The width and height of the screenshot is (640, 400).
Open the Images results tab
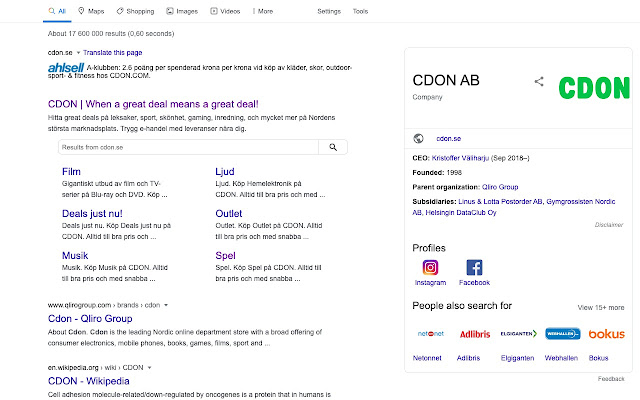pos(182,11)
